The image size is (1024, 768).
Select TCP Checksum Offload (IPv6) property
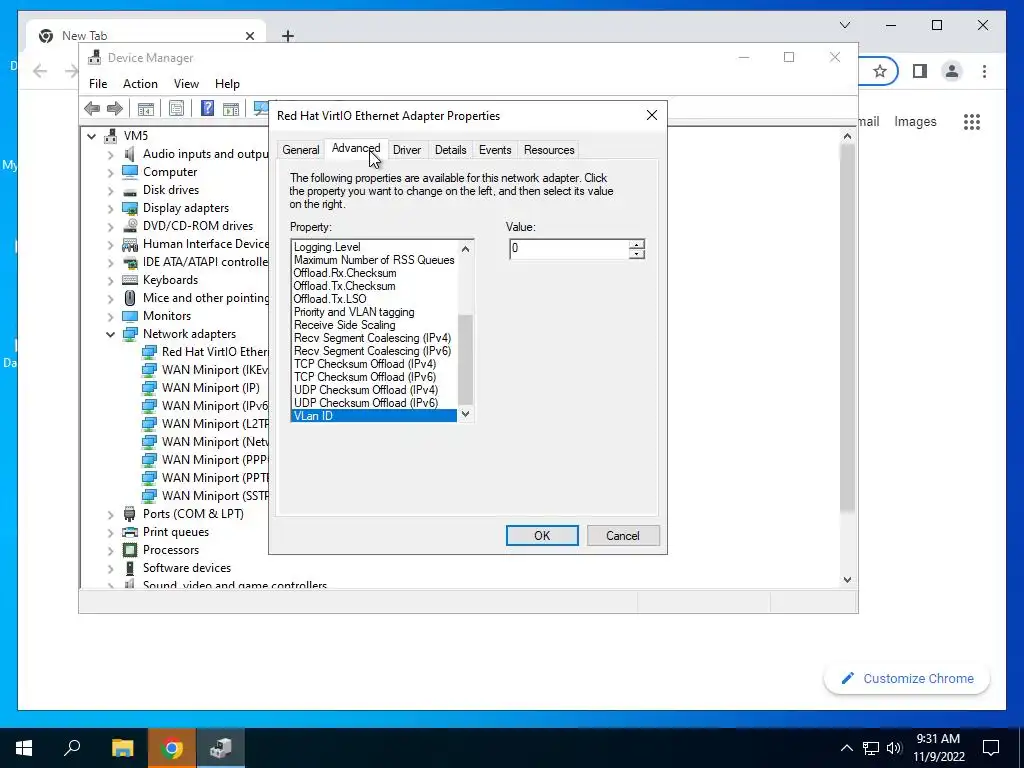coord(374,377)
